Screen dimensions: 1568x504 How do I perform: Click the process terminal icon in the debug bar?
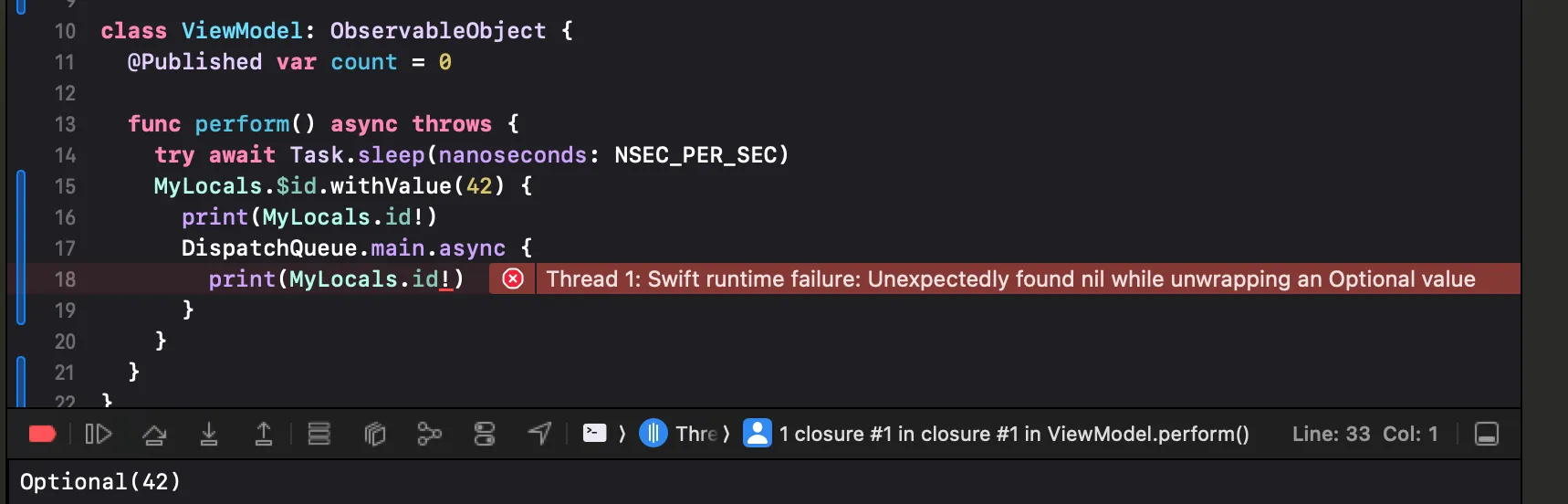point(595,433)
